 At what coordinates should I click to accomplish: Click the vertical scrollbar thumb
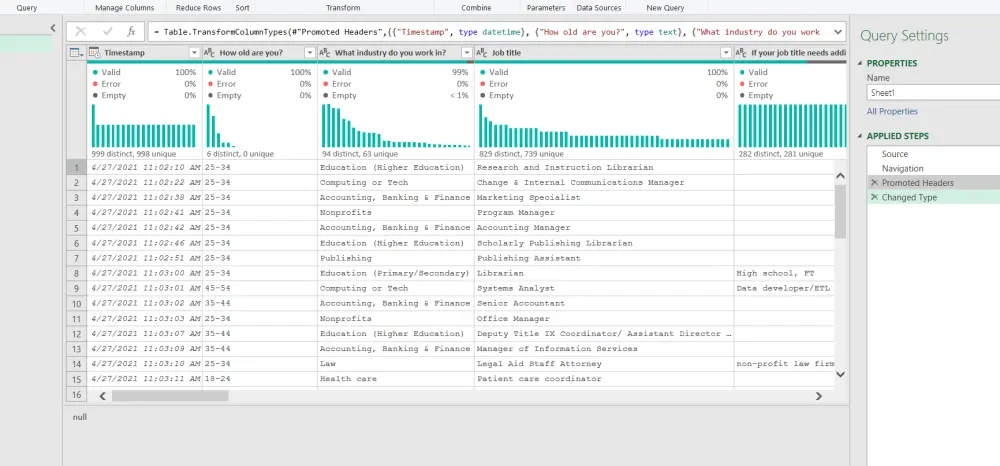(x=840, y=211)
